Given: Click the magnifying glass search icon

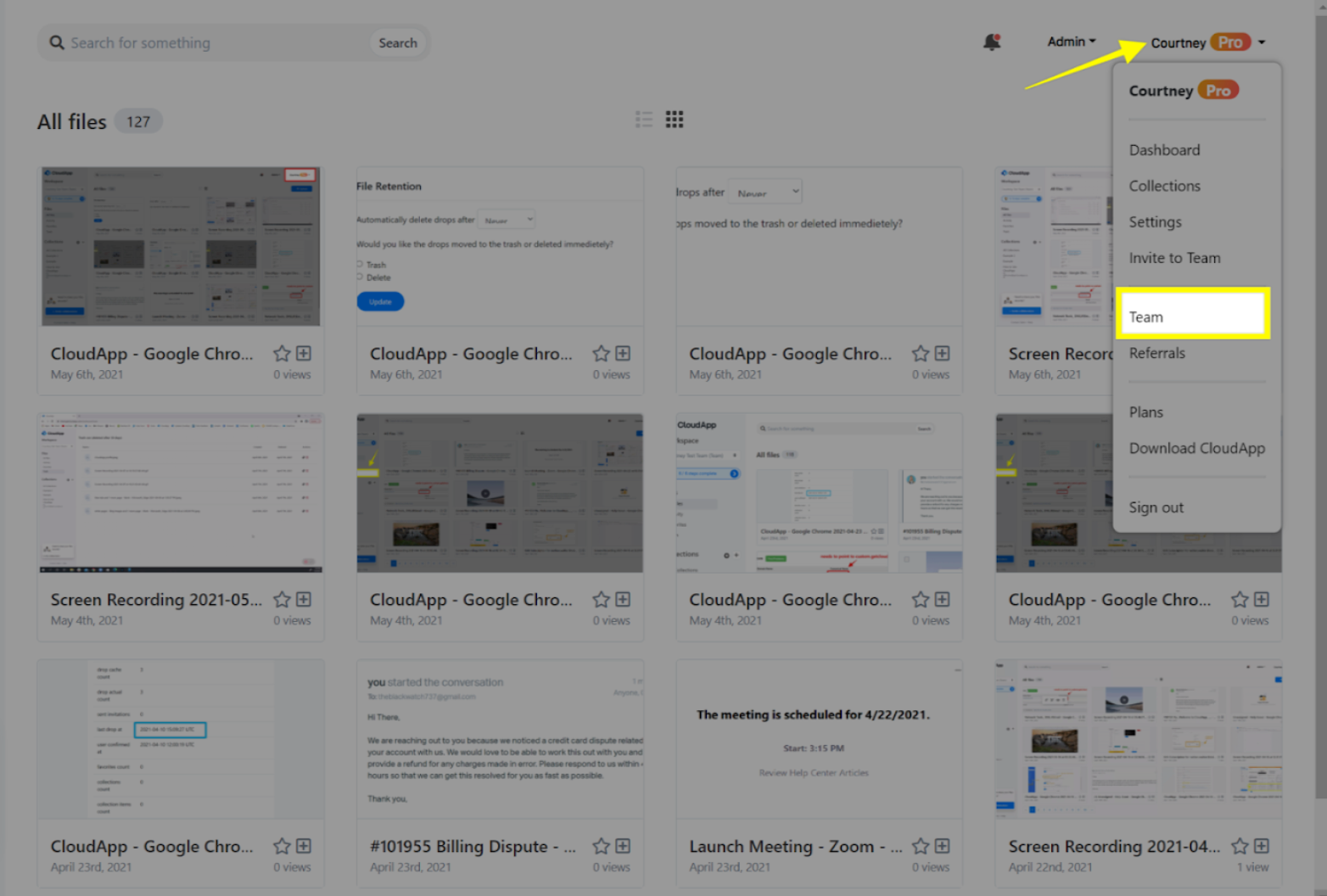Looking at the screenshot, I should tap(57, 42).
